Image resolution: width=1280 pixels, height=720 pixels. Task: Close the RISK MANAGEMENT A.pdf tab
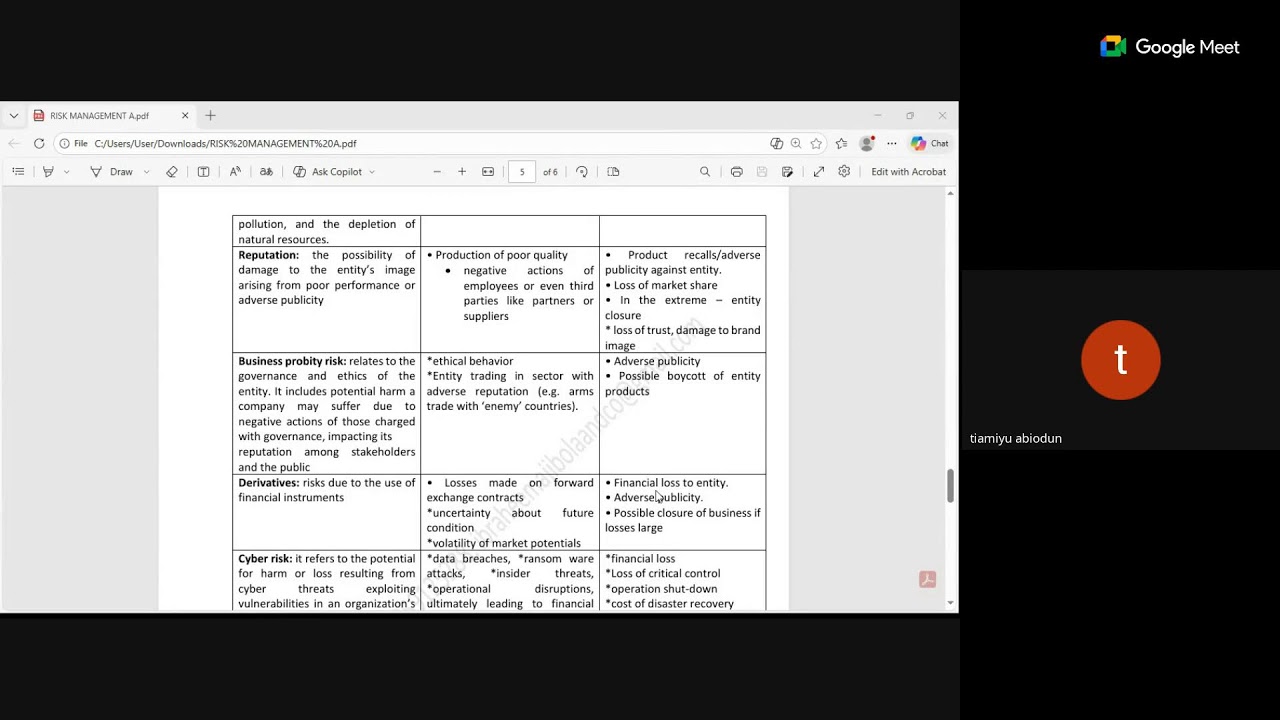pos(185,116)
